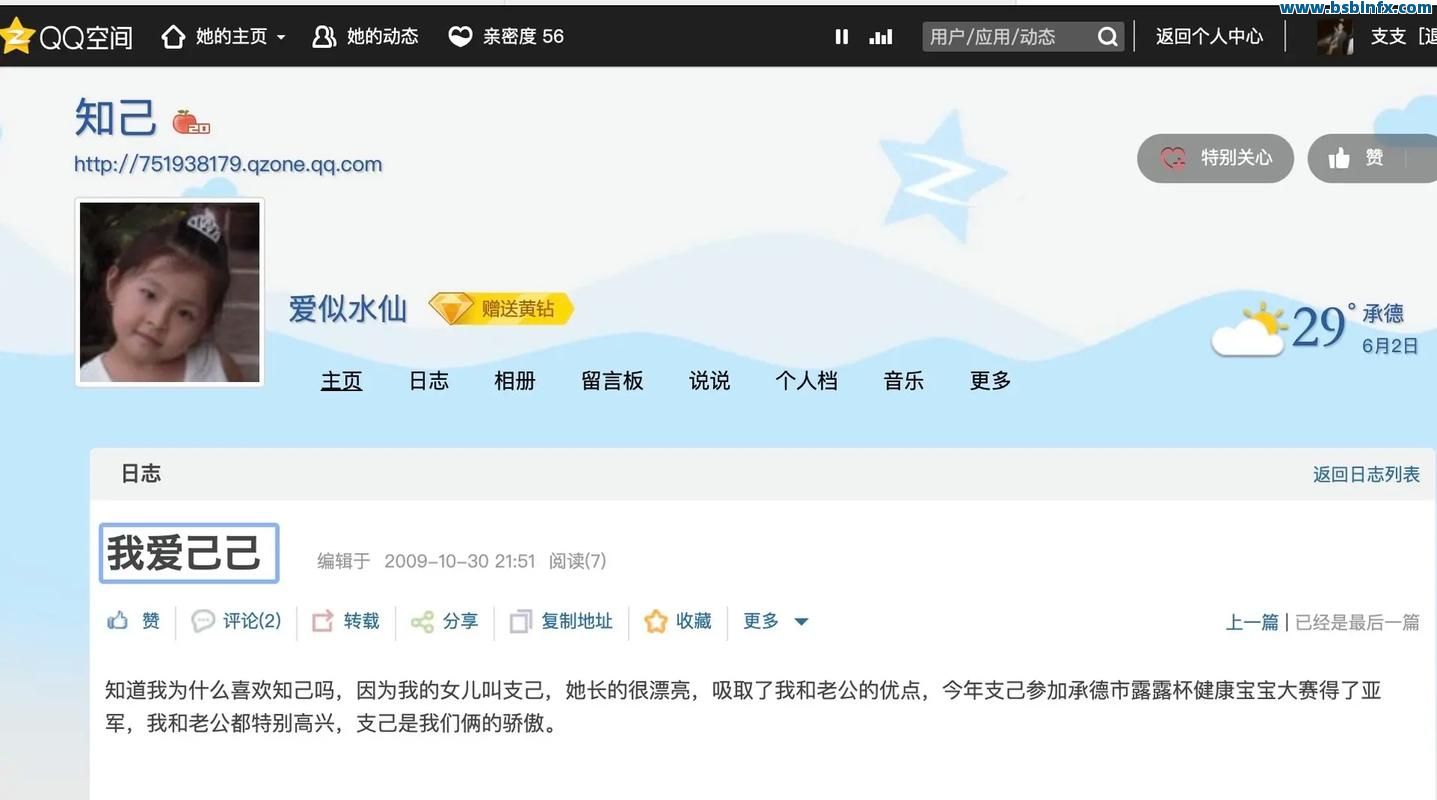Pause the background music in top bar
The width and height of the screenshot is (1437, 800).
pos(841,37)
